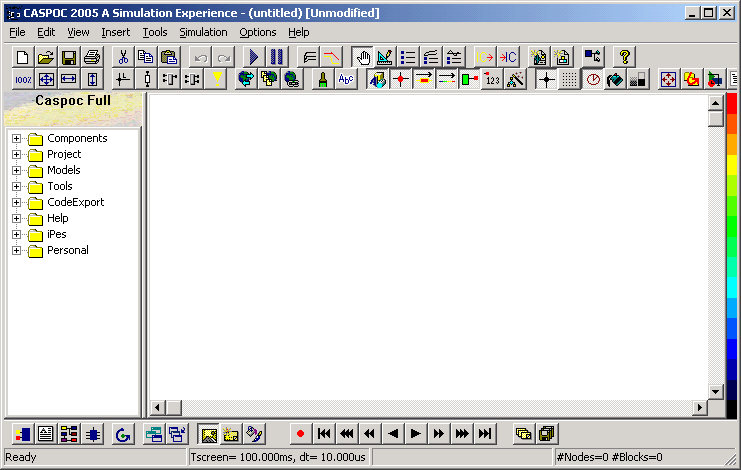Image resolution: width=741 pixels, height=470 pixels.
Task: Play forward with right arrow
Action: coord(416,434)
